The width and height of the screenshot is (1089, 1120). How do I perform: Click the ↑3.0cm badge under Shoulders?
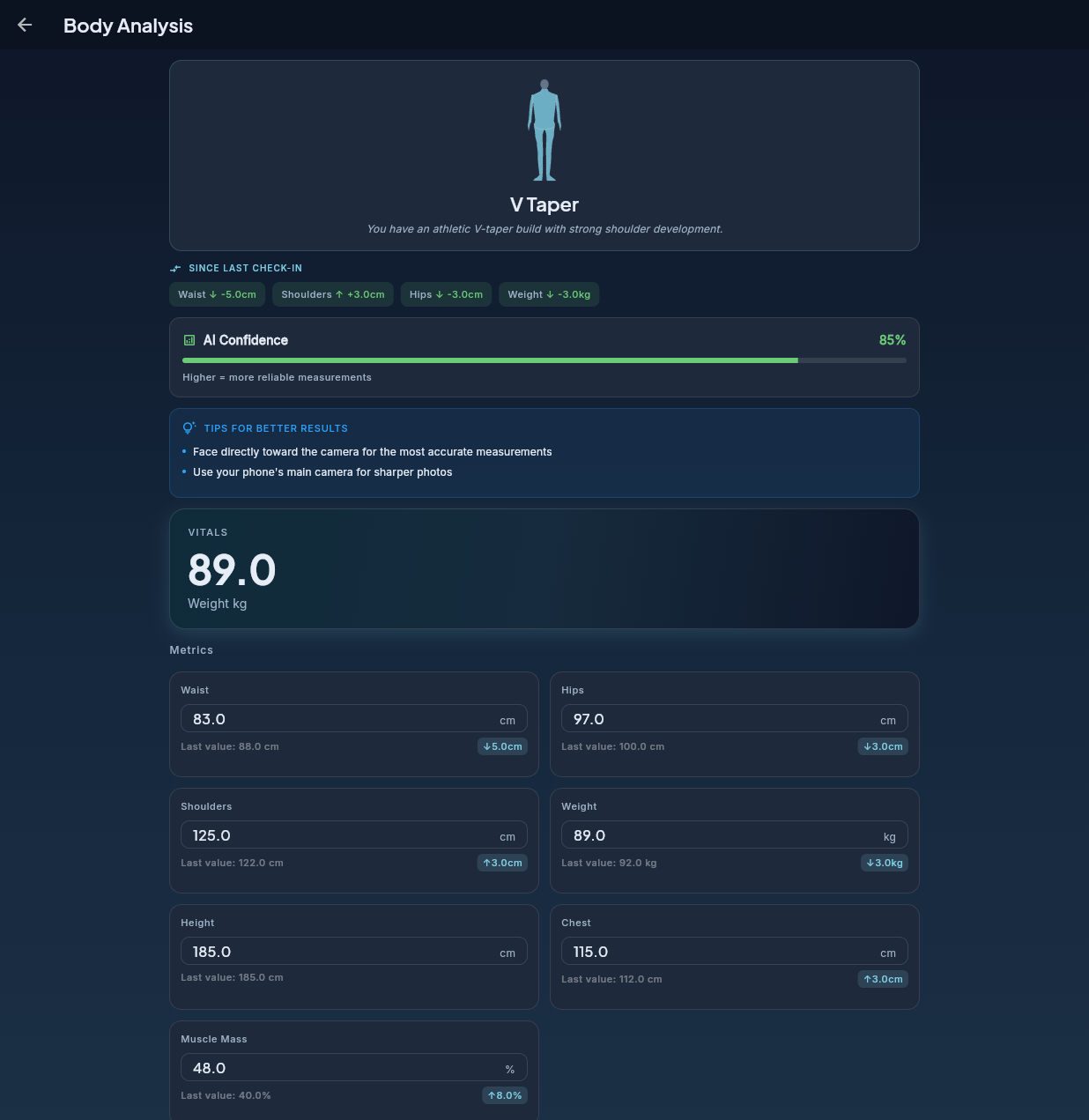502,863
